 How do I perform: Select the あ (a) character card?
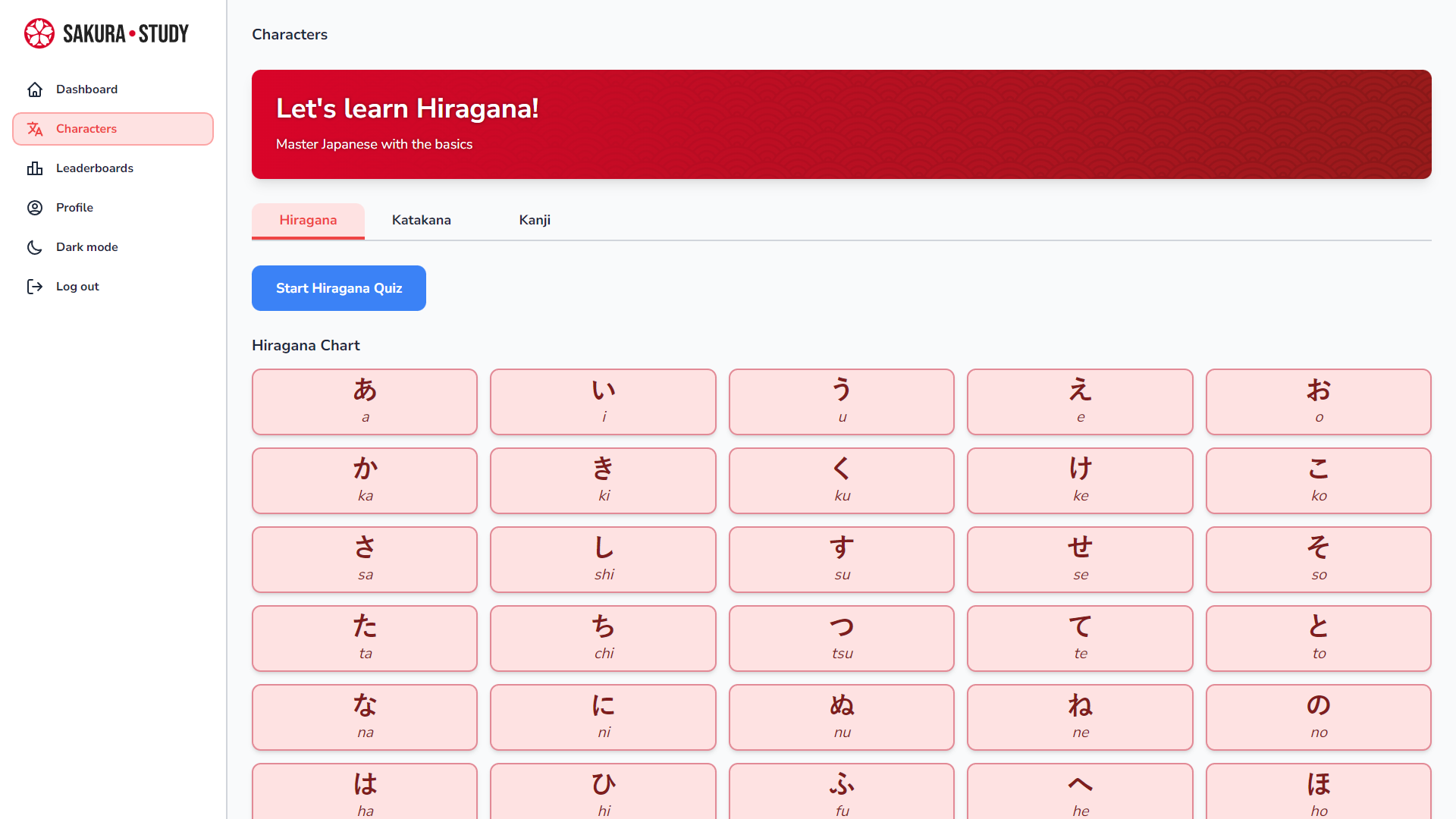click(365, 402)
